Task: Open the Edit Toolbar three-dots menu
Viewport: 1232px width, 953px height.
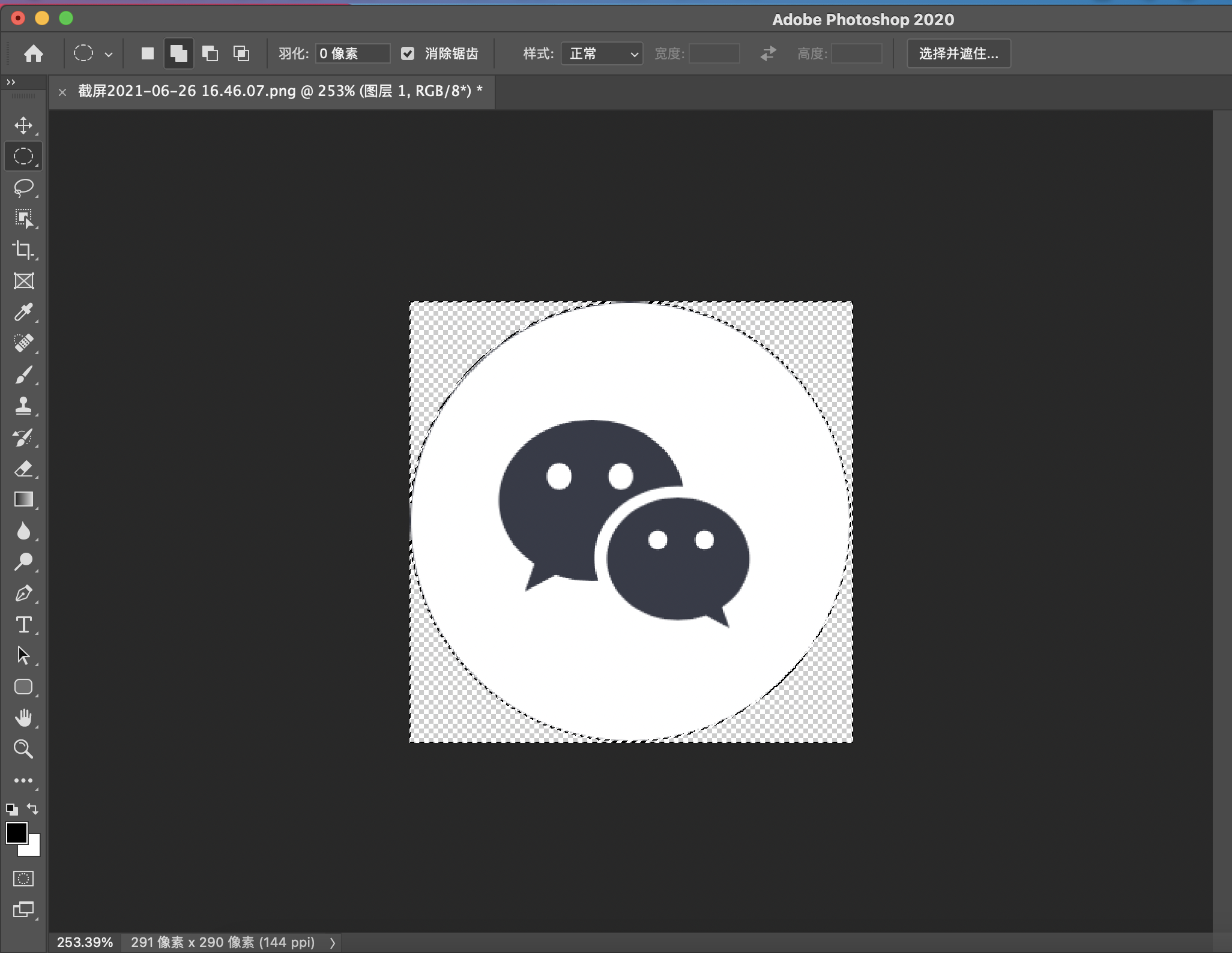Action: coord(23,781)
